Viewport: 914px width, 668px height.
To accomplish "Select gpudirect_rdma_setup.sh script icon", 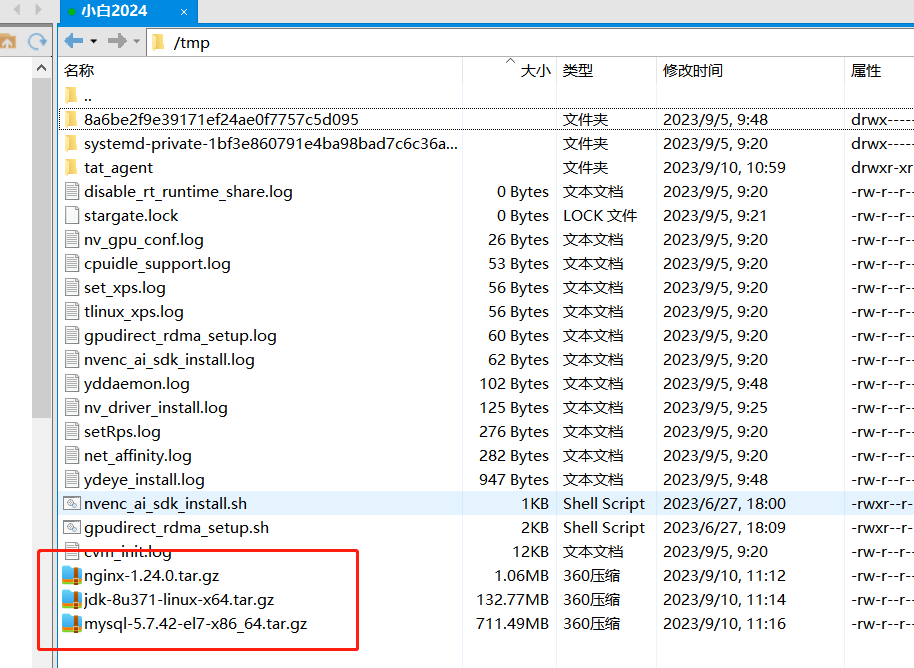I will tap(72, 527).
